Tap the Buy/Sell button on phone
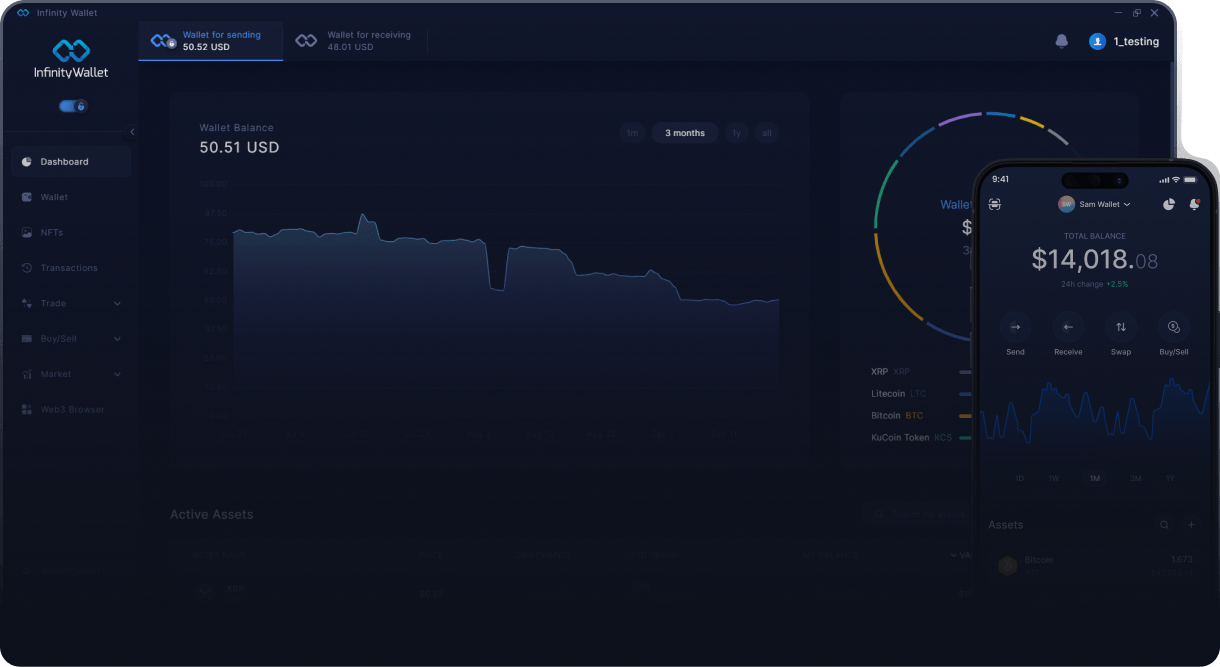 (x=1174, y=334)
